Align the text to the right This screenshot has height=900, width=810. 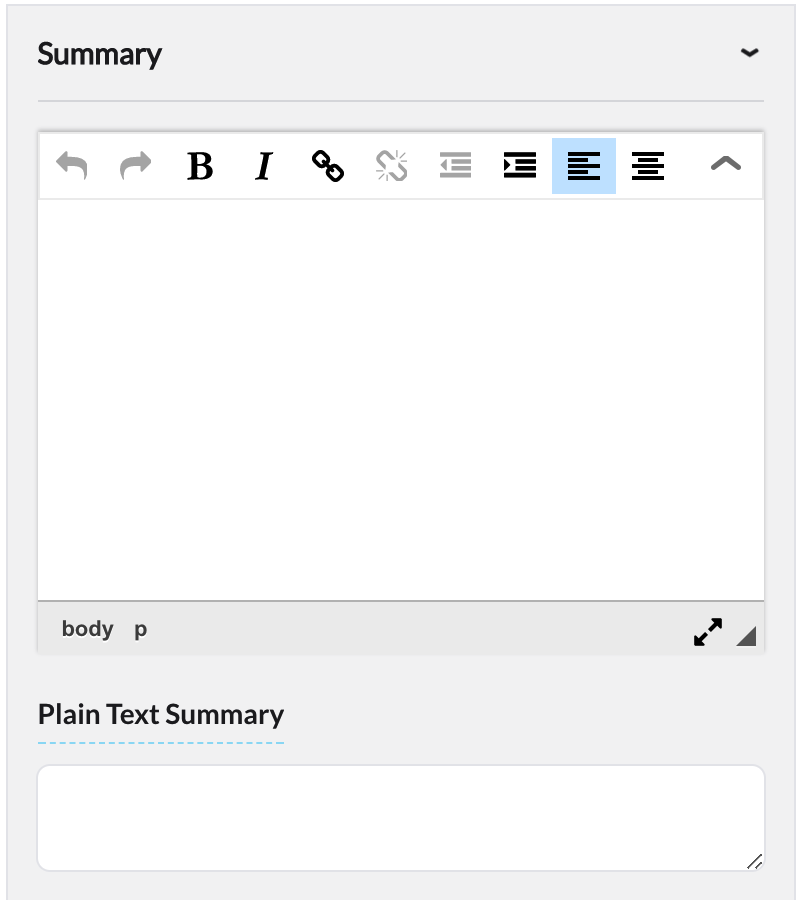[x=647, y=166]
